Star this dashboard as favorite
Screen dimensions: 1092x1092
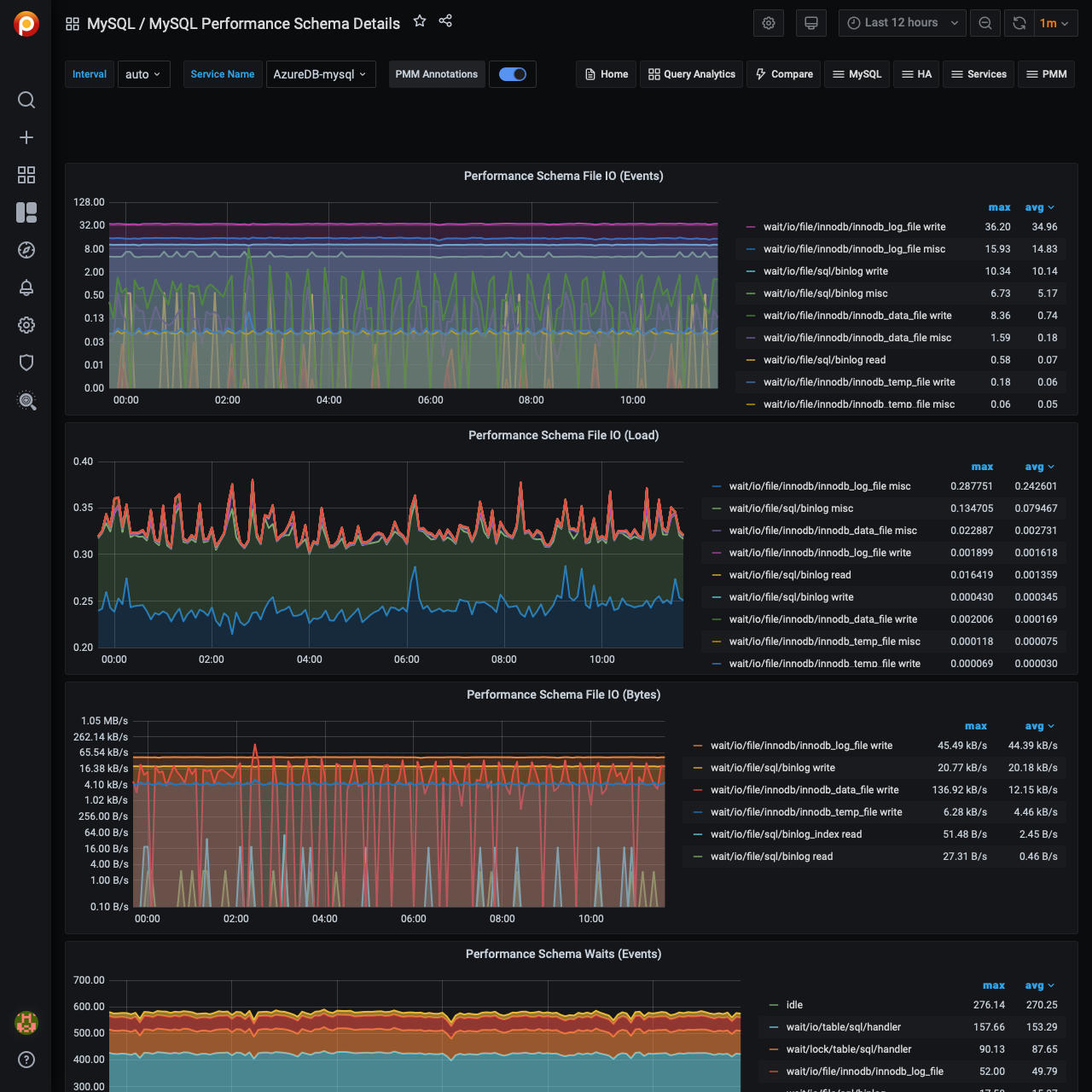click(x=420, y=21)
